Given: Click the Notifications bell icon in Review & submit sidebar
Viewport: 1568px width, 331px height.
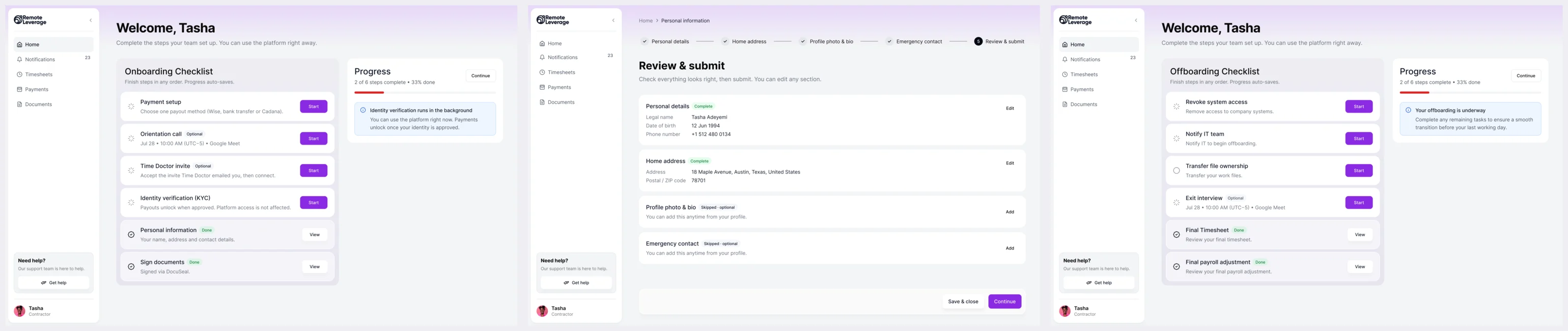Looking at the screenshot, I should coord(542,57).
